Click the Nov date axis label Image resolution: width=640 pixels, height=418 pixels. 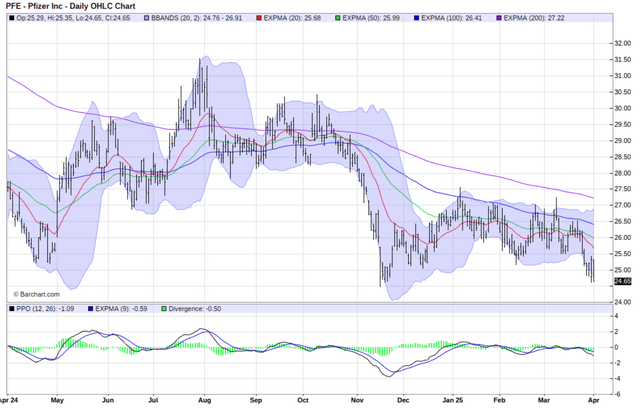(357, 400)
